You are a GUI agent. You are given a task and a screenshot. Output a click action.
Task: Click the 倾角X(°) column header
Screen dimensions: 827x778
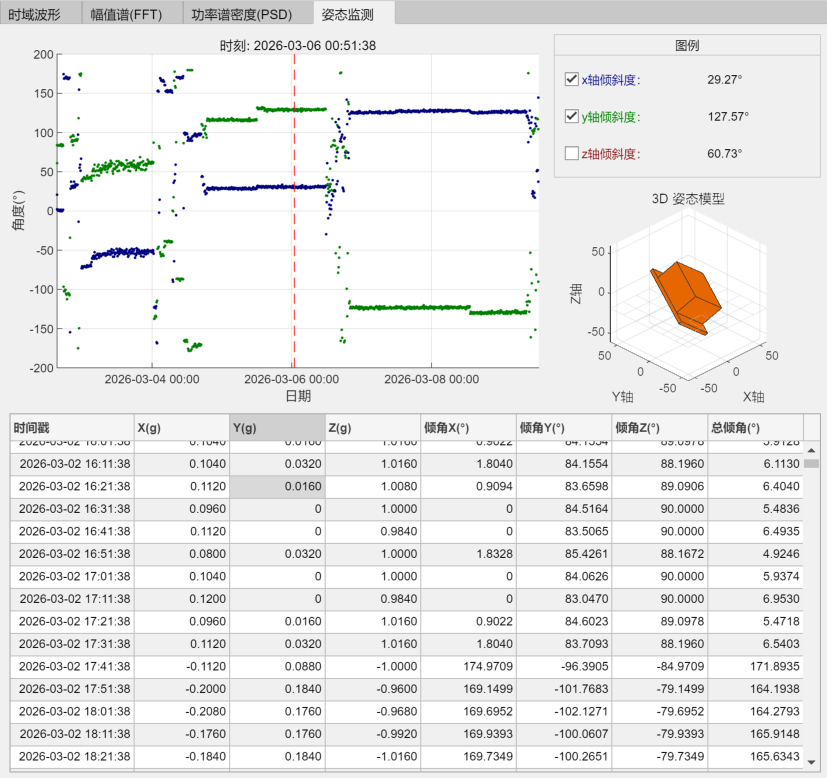pyautogui.click(x=468, y=427)
